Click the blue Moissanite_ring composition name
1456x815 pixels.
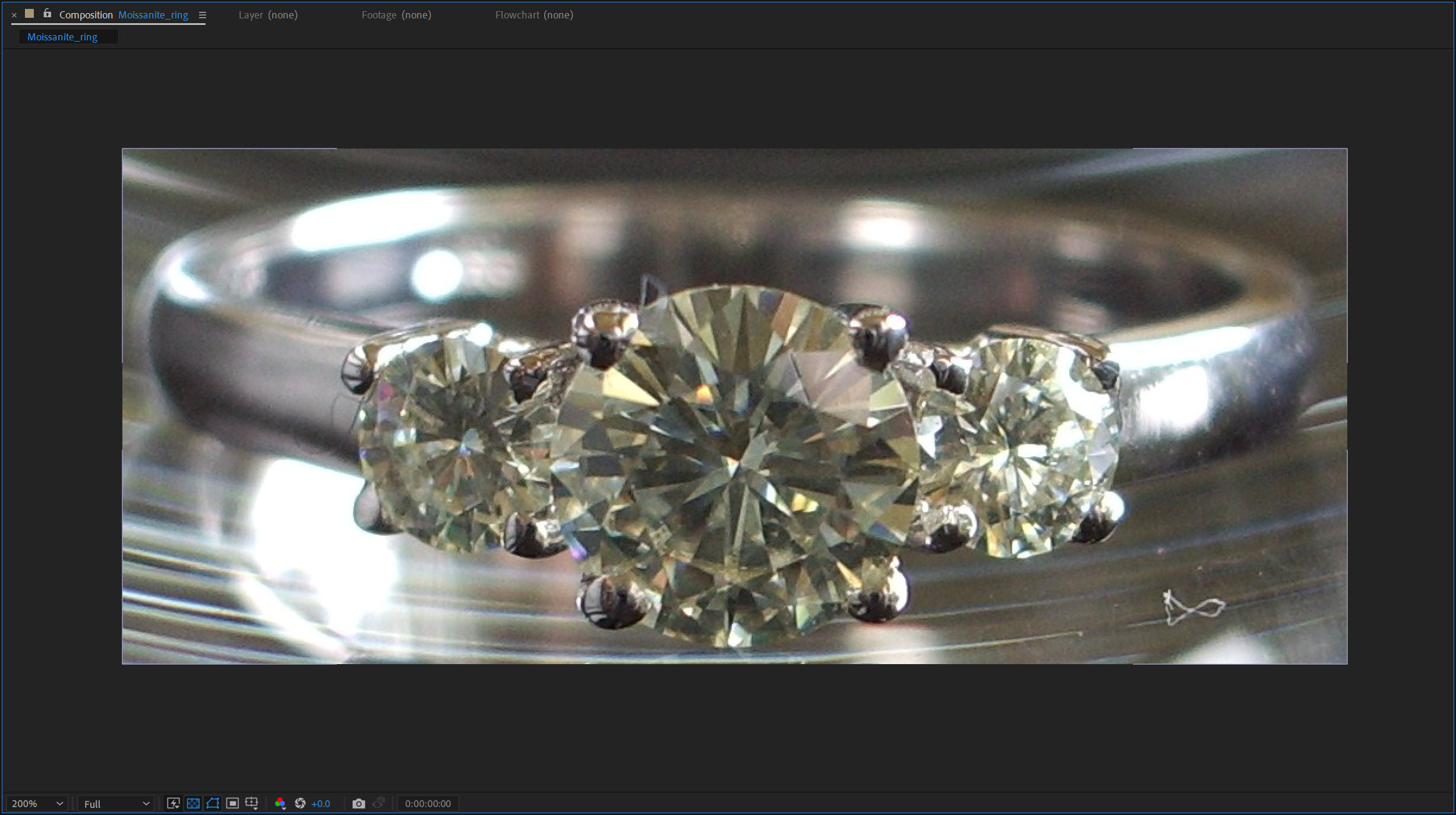153,15
